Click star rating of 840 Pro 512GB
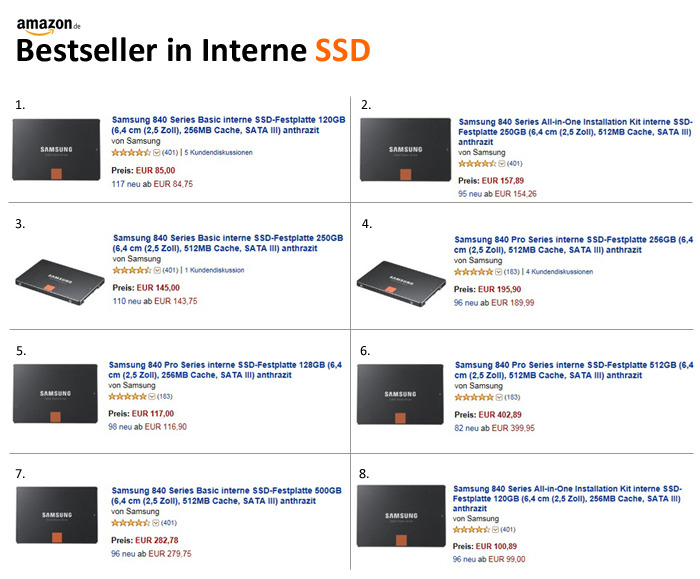 (x=474, y=397)
